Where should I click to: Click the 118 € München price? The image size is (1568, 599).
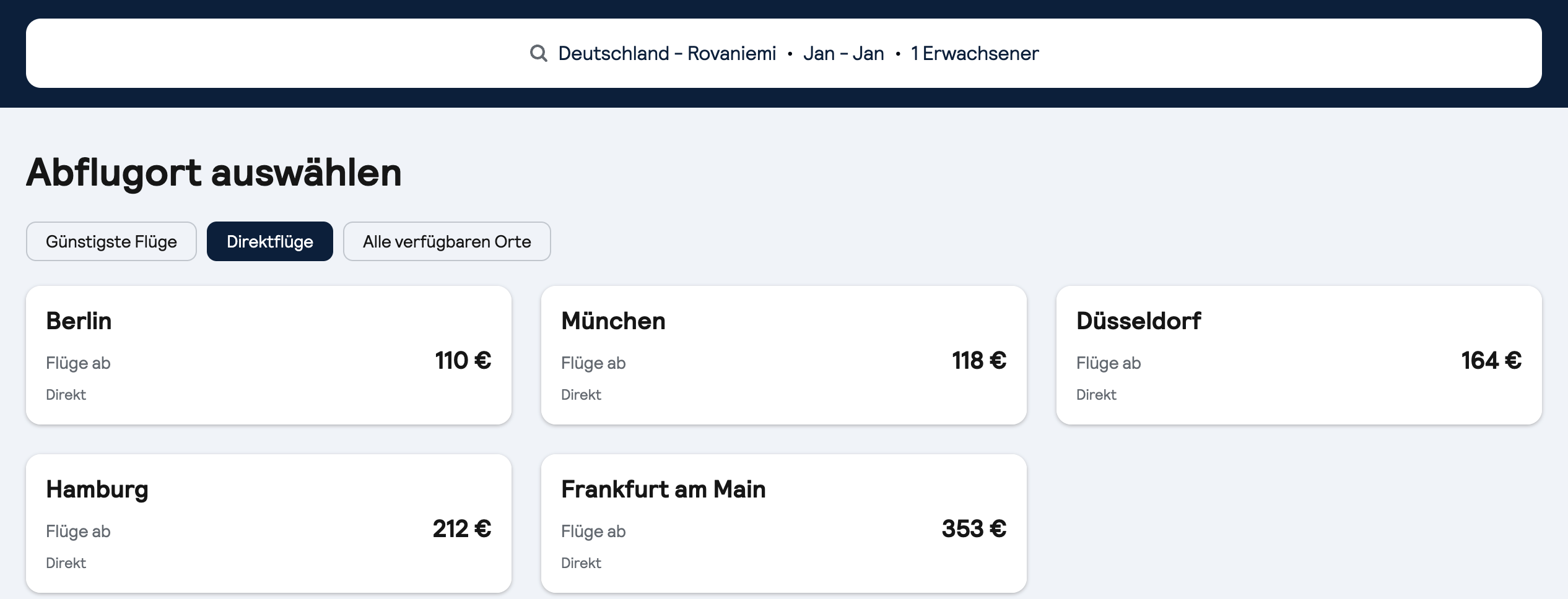click(x=978, y=361)
